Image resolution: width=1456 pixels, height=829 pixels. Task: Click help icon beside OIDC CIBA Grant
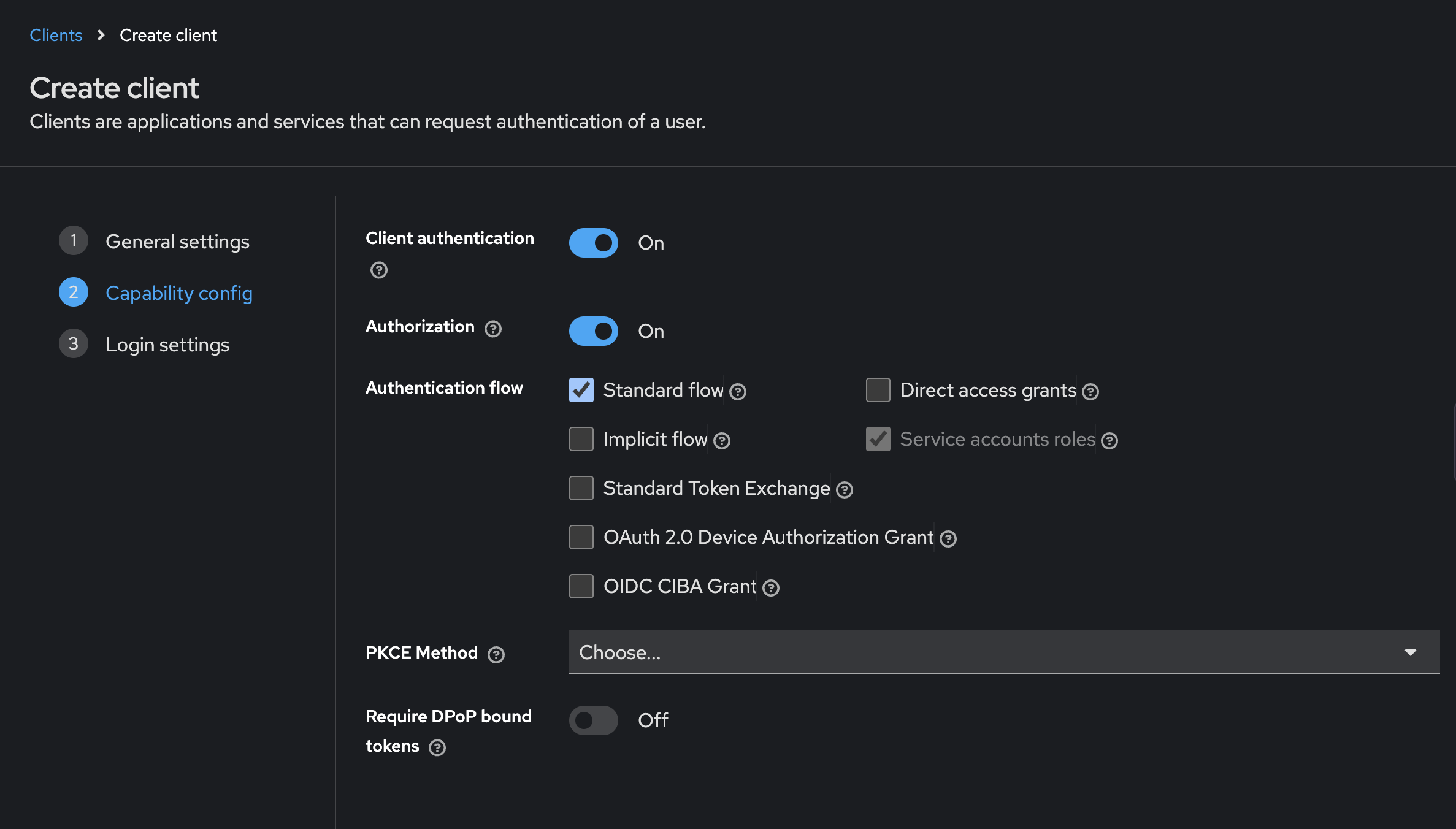pos(770,588)
